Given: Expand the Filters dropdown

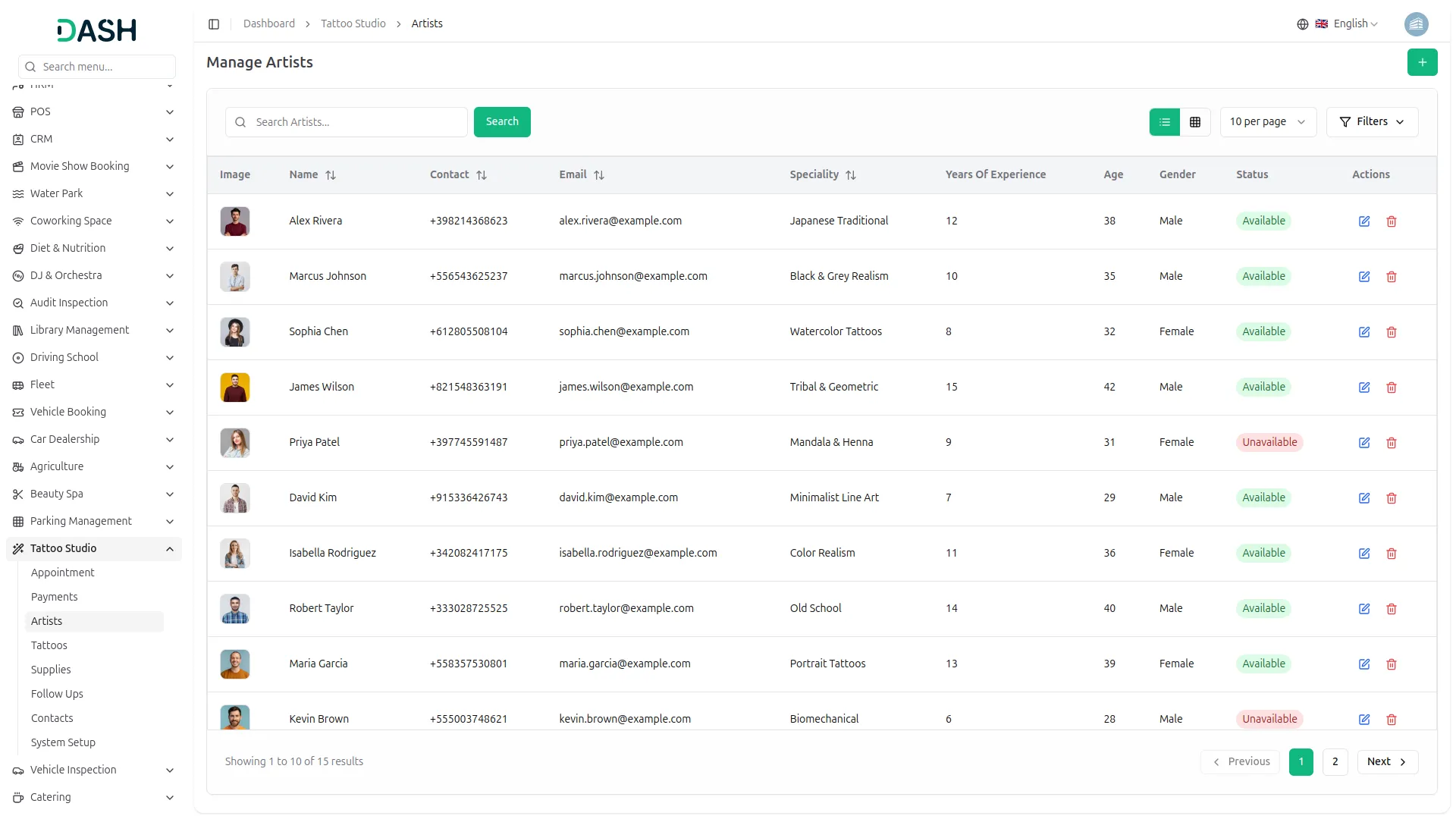Looking at the screenshot, I should tap(1372, 122).
